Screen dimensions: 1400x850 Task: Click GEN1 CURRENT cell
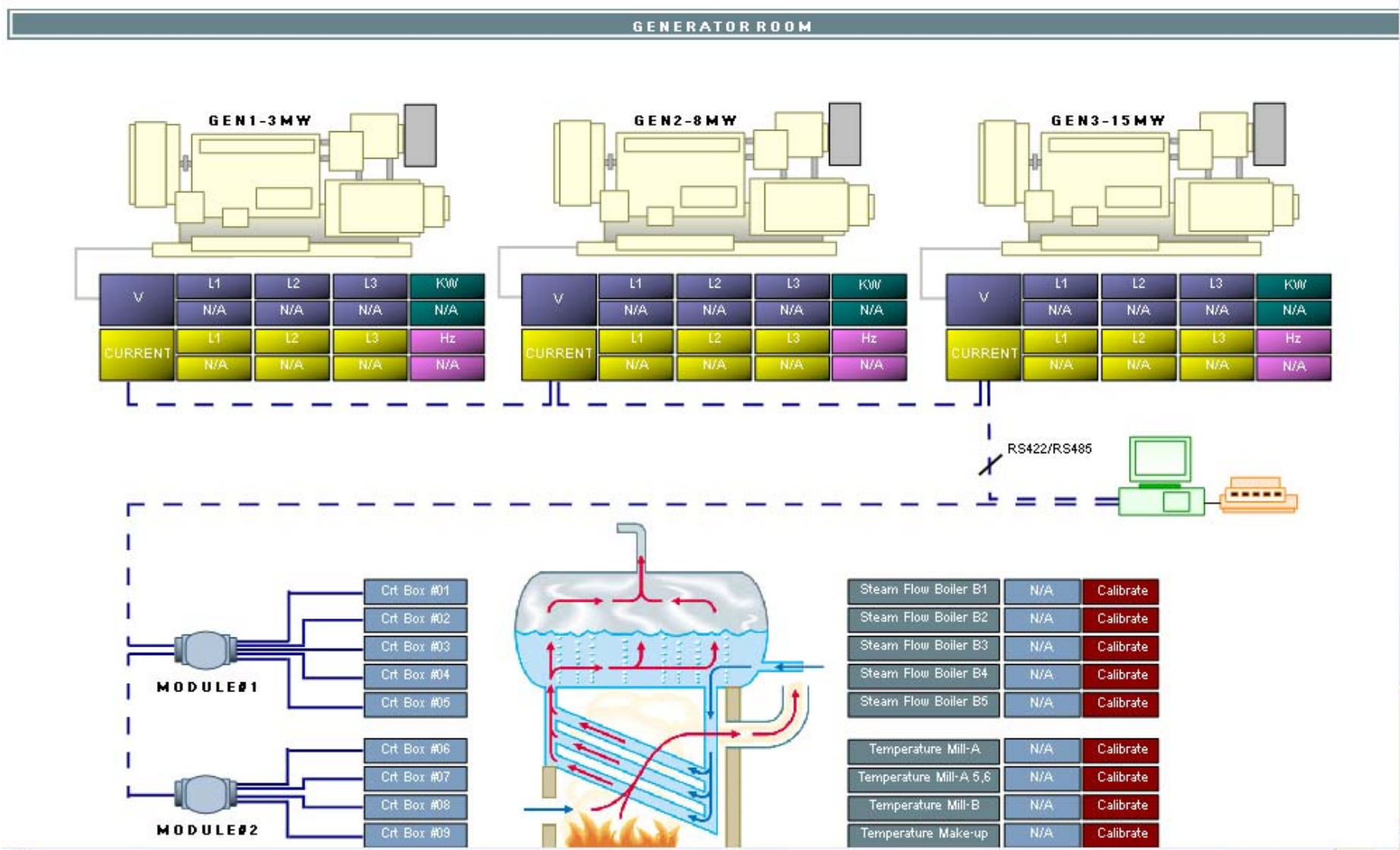(137, 354)
